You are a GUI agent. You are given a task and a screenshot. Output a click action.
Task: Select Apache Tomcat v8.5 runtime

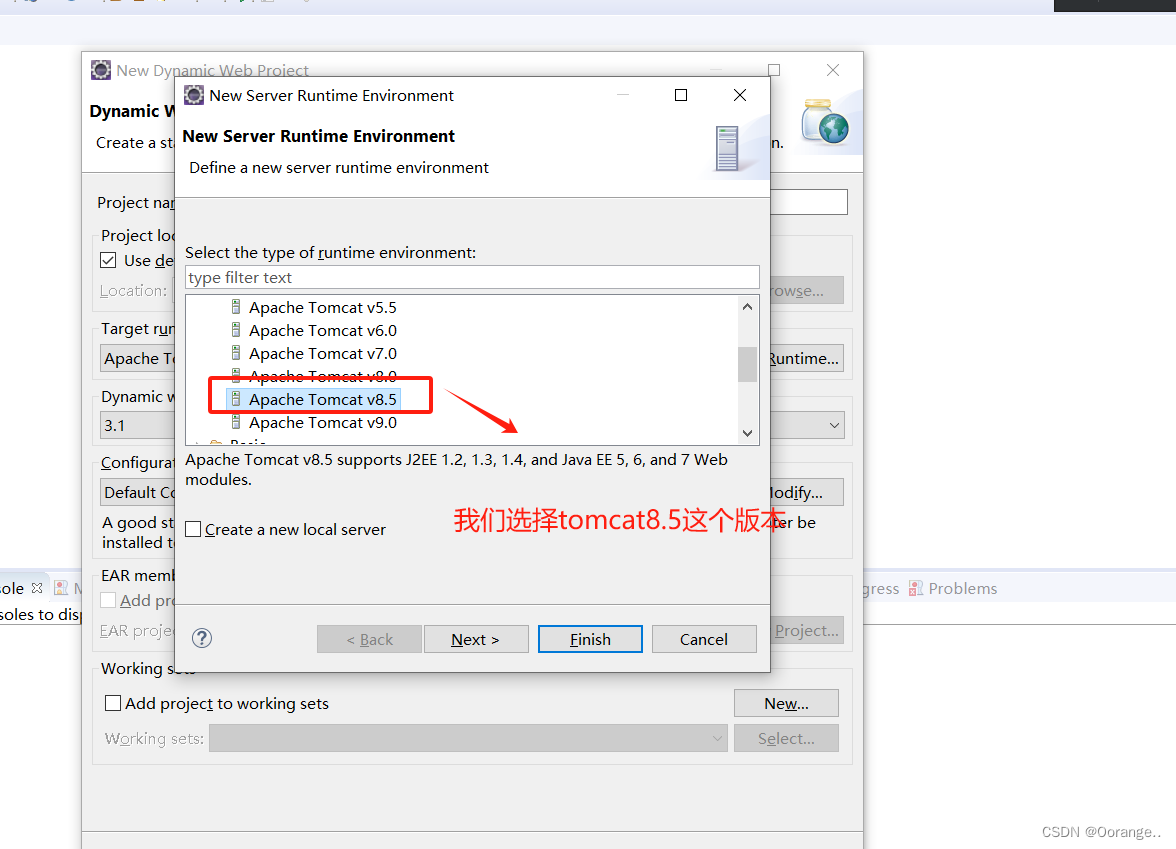322,400
